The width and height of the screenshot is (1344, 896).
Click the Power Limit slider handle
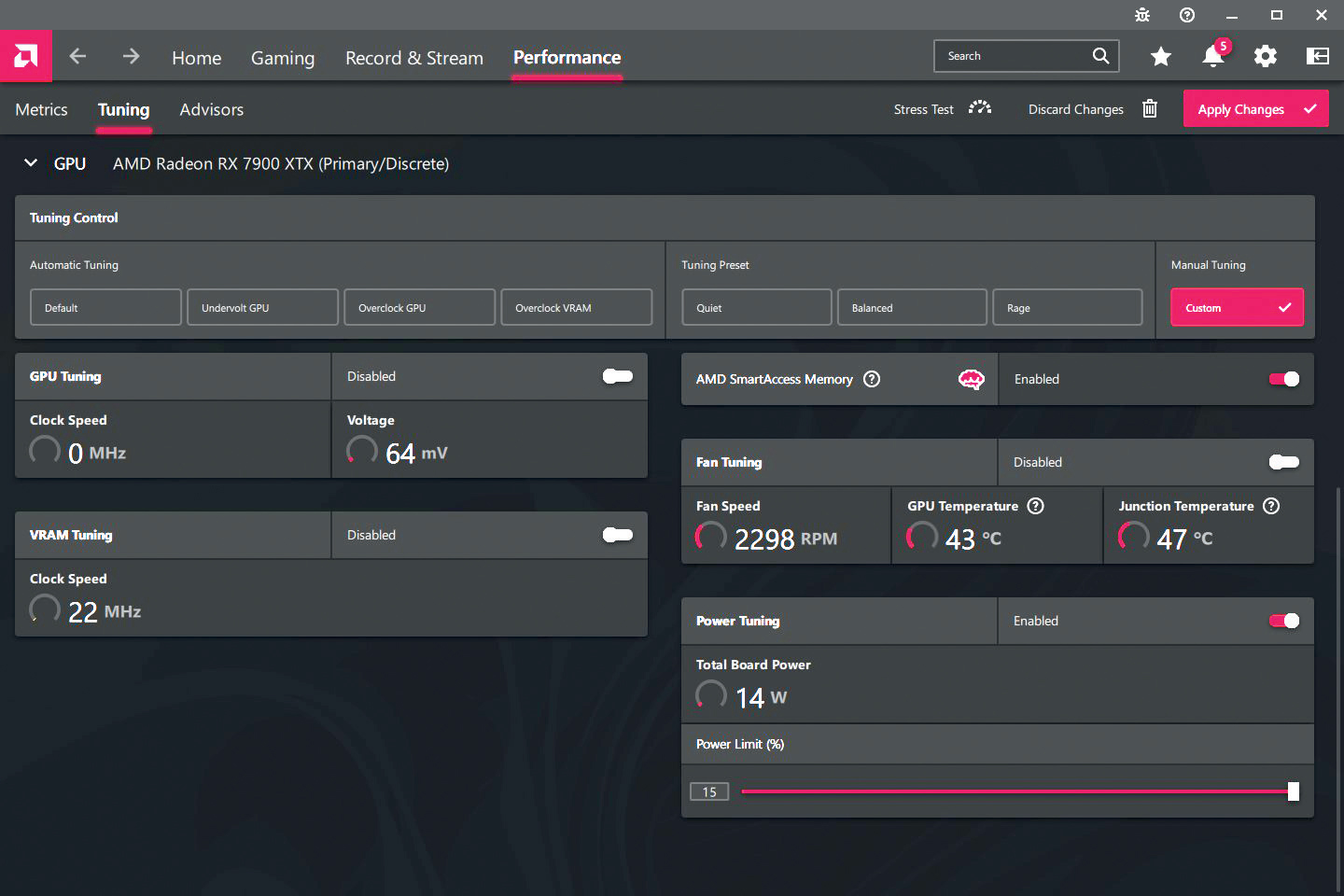1293,791
